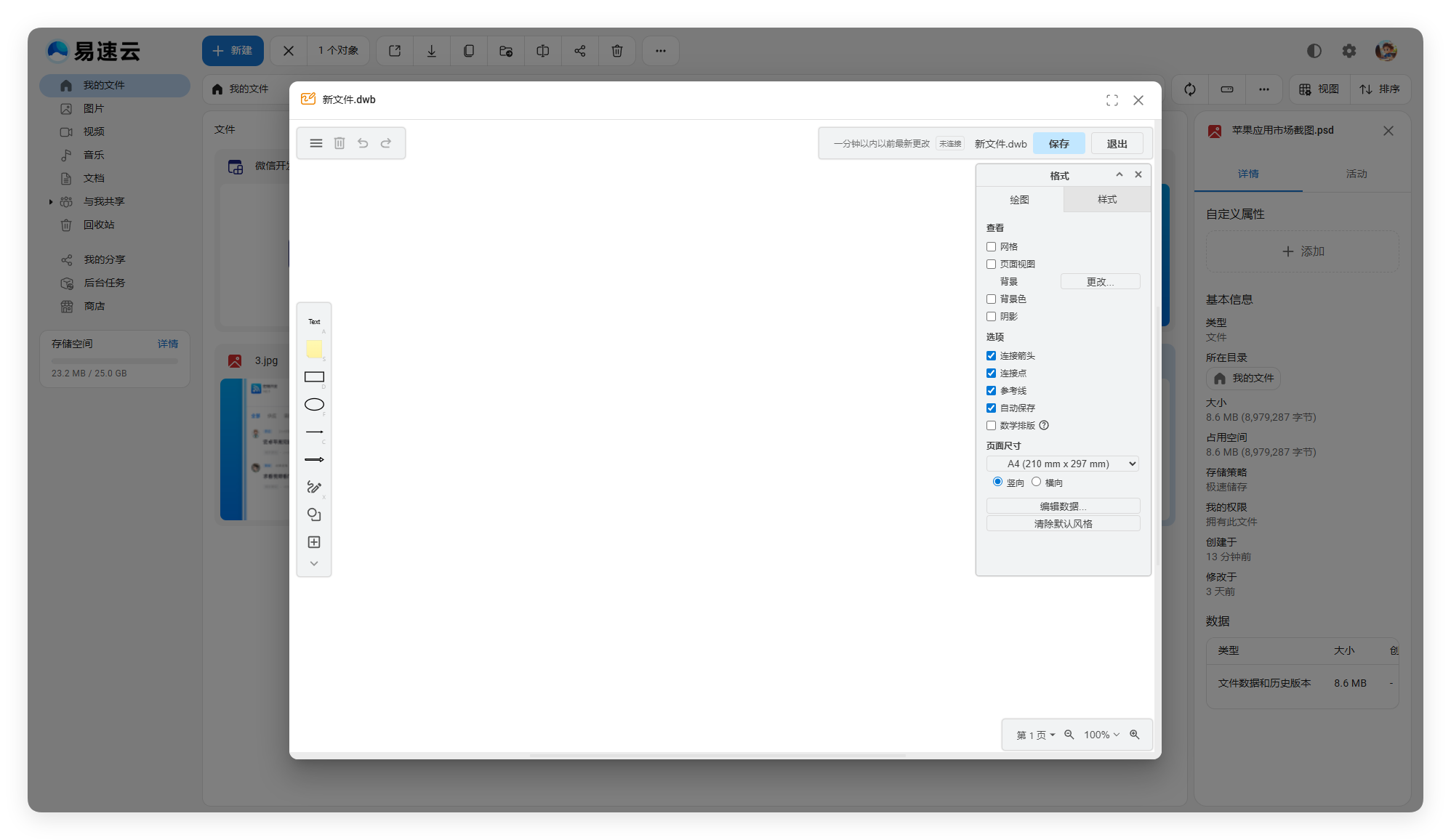
Task: Open the 视图 view dropdown
Action: (1319, 89)
